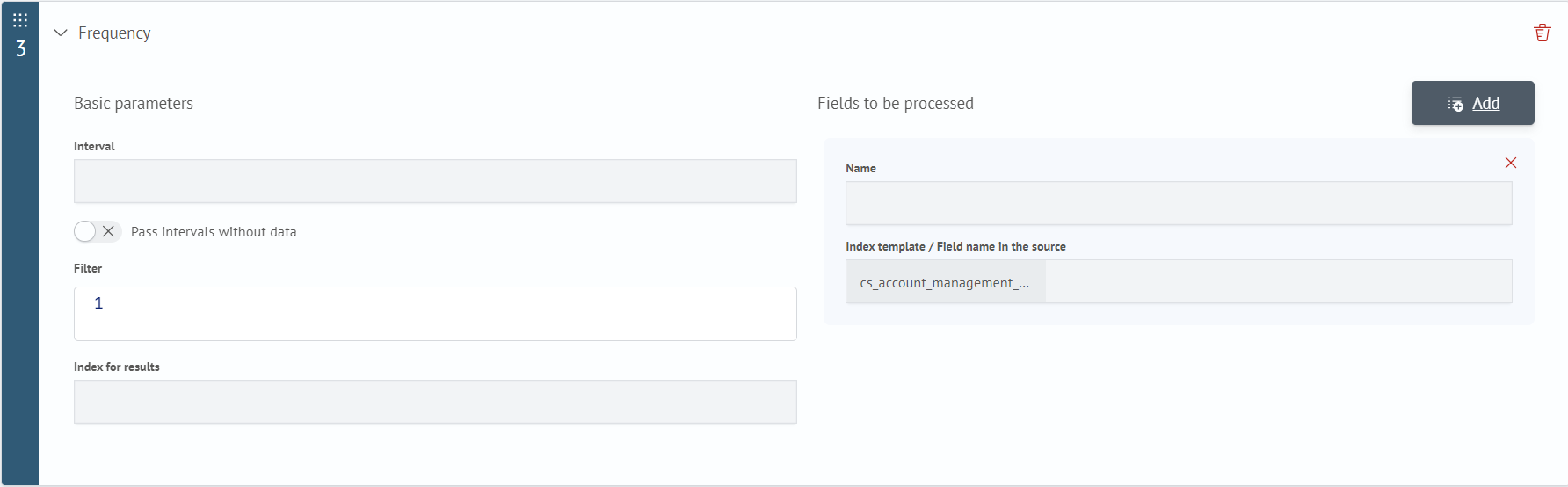1568x487 pixels.
Task: Focus the Name input field
Action: point(1179,203)
